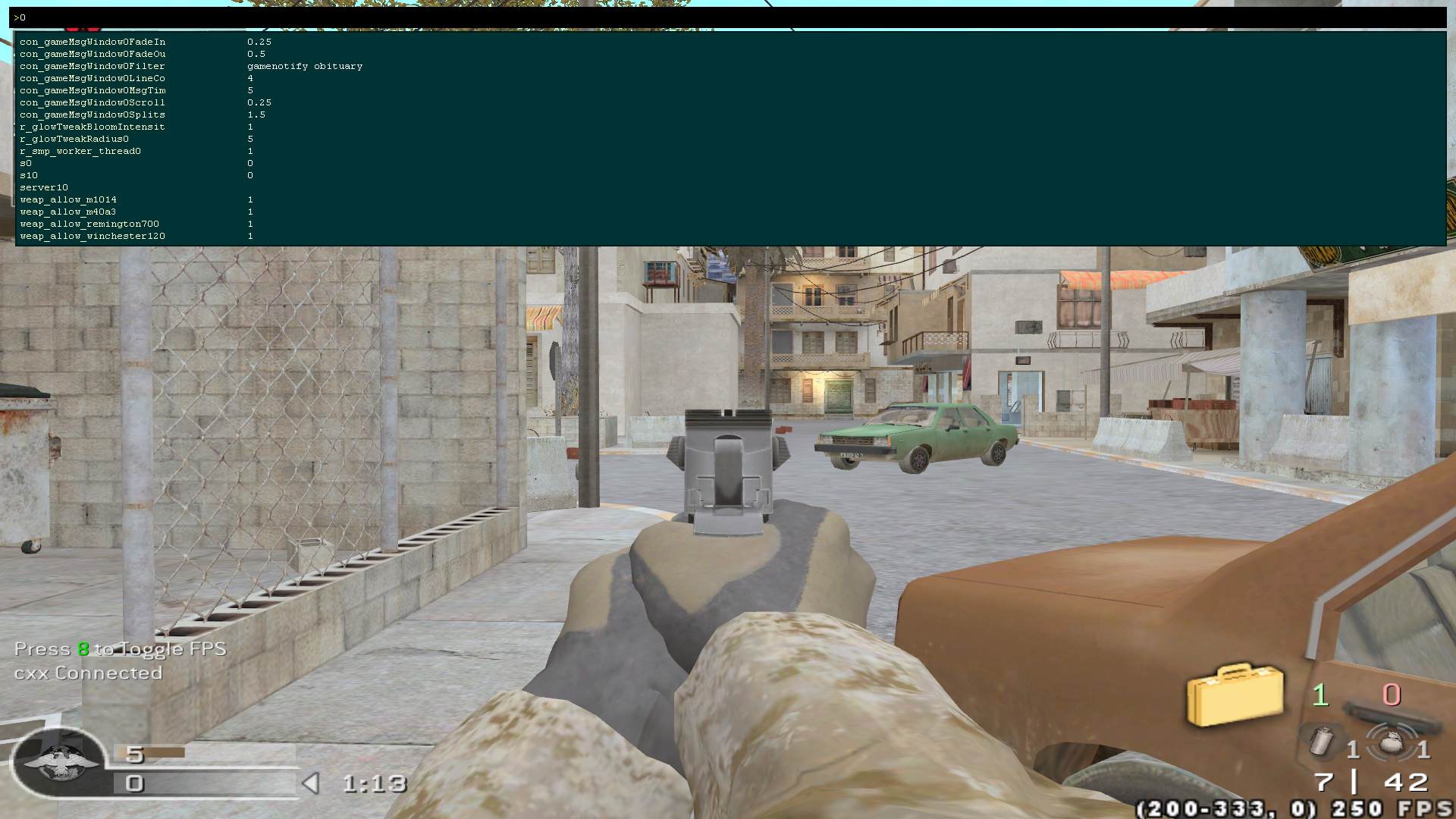The width and height of the screenshot is (1456, 819).
Task: Select weap_allow_remington700 console row
Action: point(136,224)
